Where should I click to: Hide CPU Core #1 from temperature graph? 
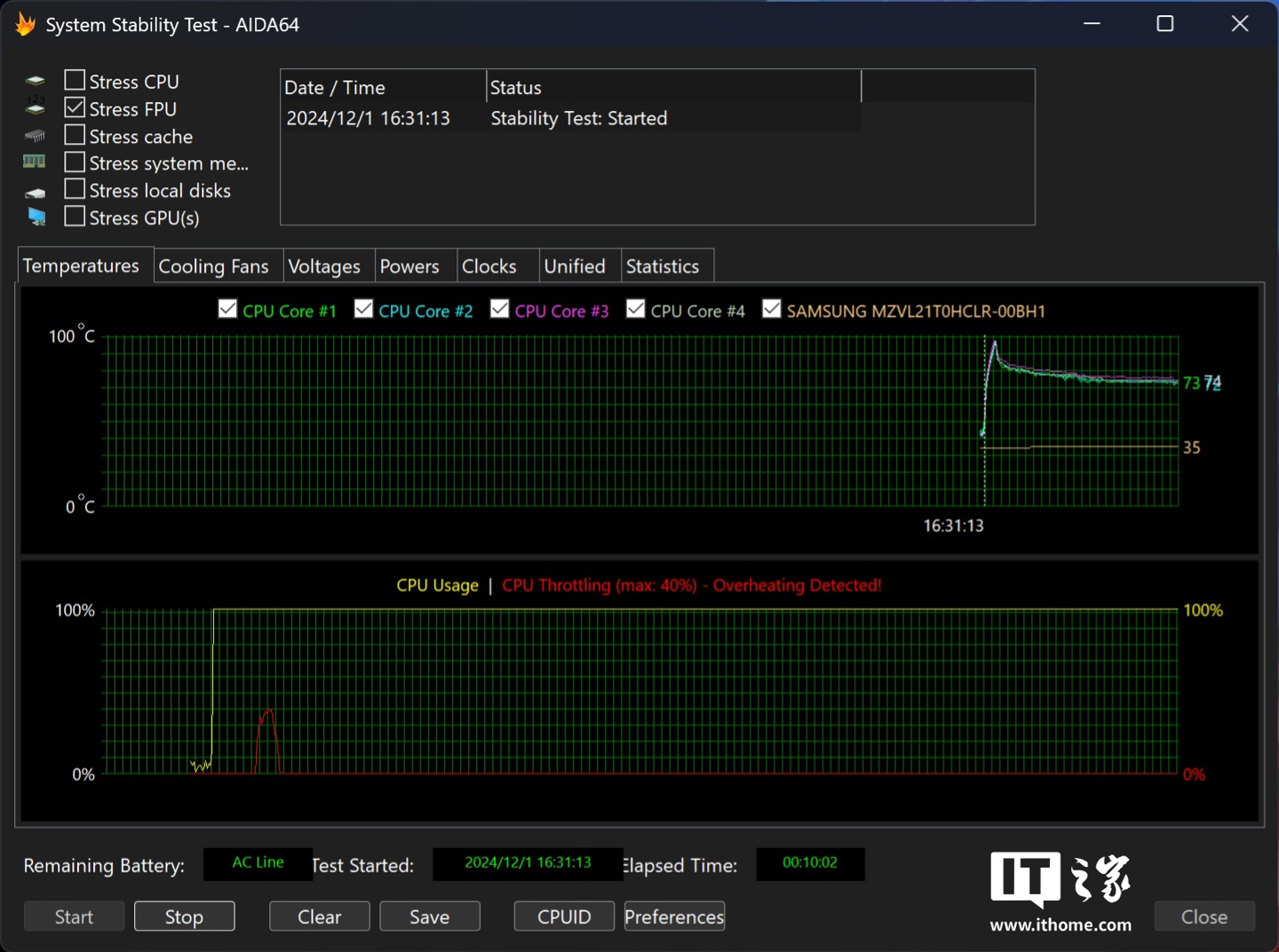tap(228, 309)
